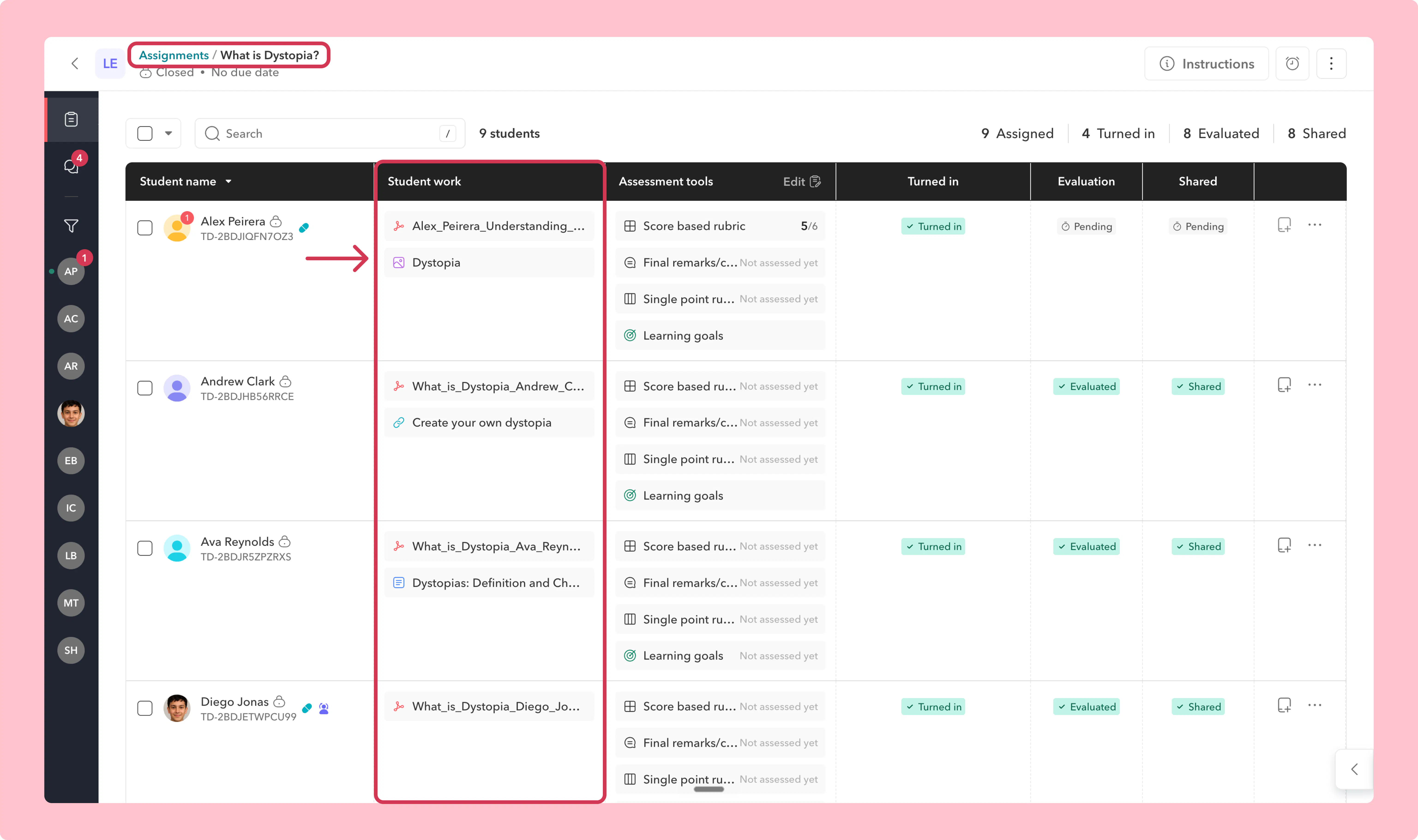Open Alex's Learning goals assessment
This screenshot has height=840, width=1418.
tap(720, 336)
